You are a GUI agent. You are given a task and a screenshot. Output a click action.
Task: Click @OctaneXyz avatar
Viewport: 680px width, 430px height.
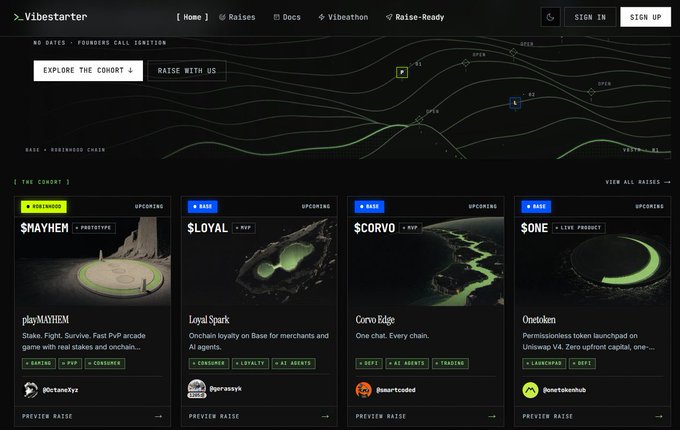(30, 390)
